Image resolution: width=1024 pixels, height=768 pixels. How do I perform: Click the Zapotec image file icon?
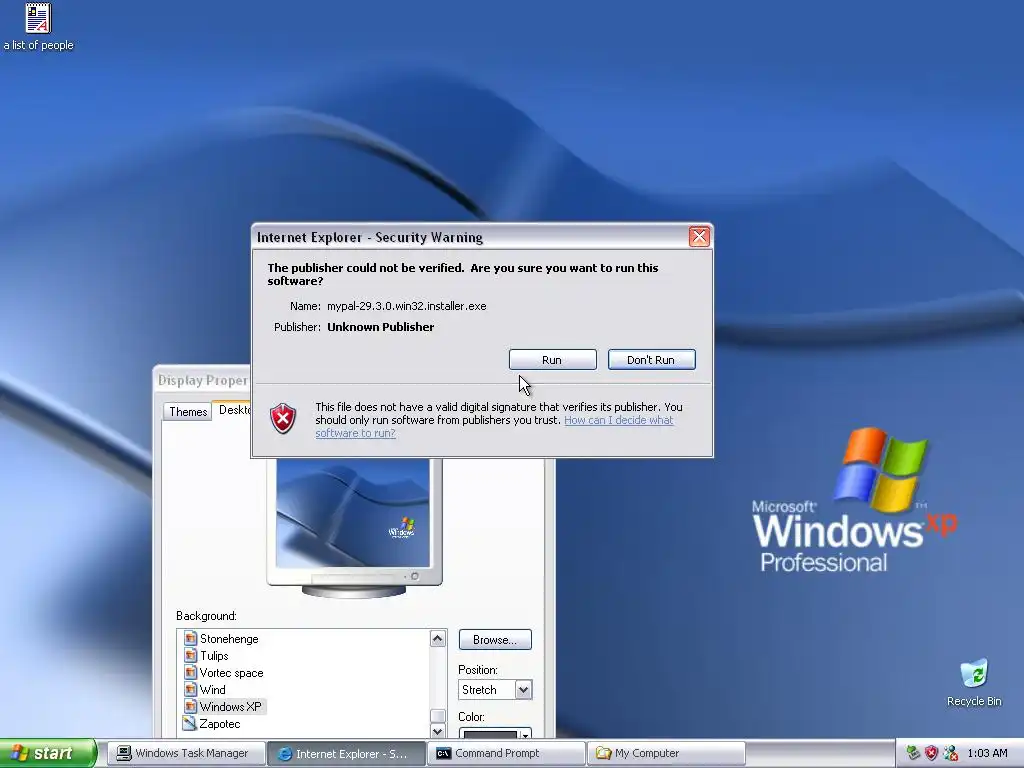click(x=190, y=723)
